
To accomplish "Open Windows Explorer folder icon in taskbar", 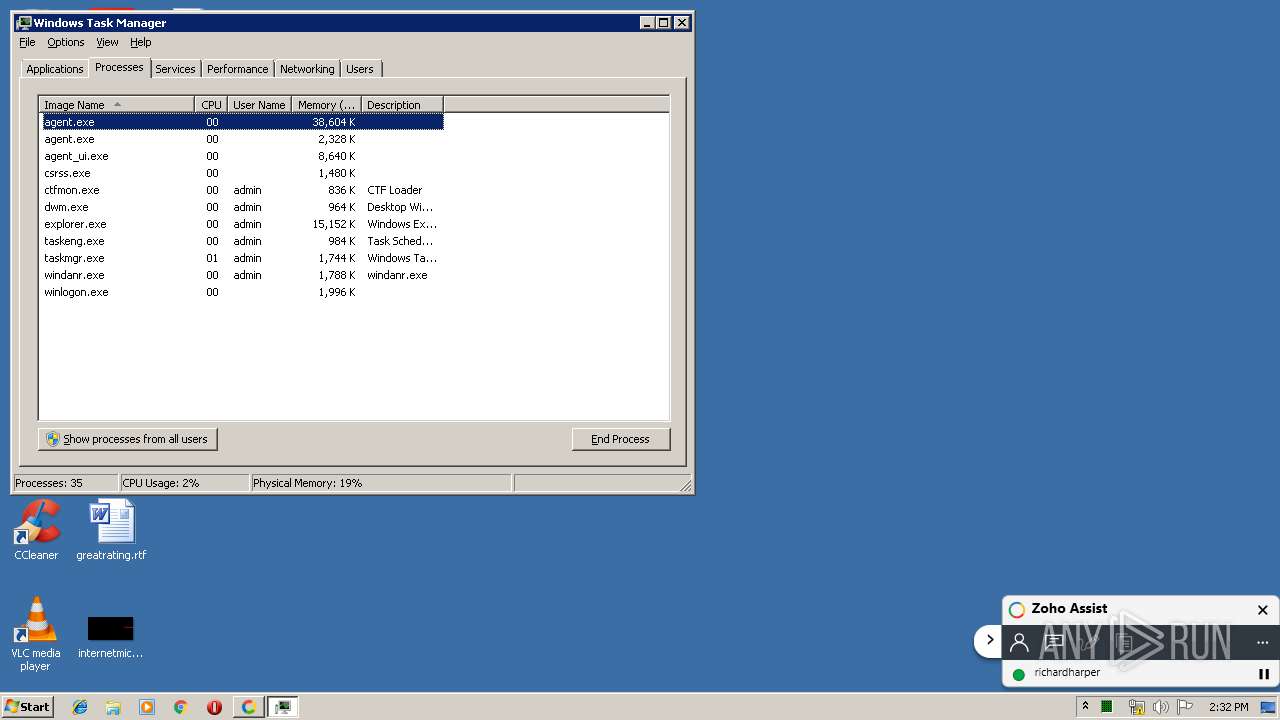I will pos(113,707).
